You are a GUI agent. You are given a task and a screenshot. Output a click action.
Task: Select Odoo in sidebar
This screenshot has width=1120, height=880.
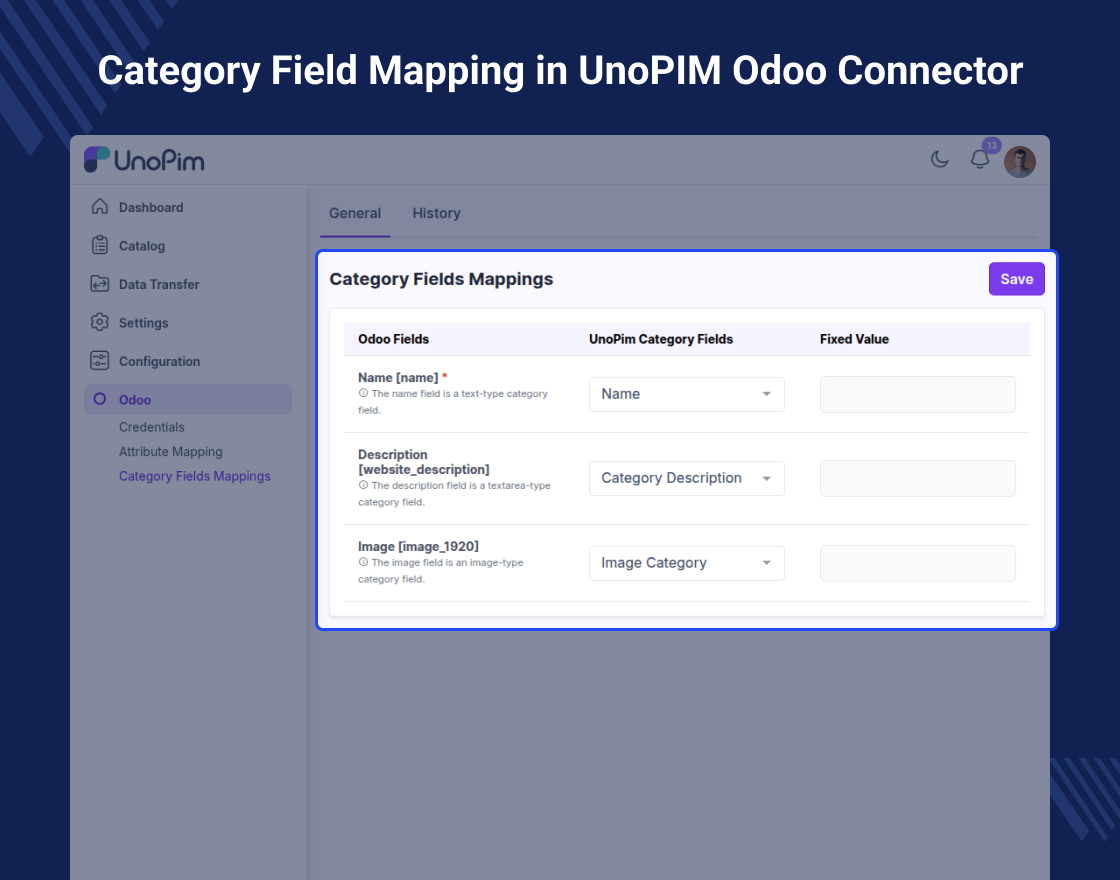188,399
